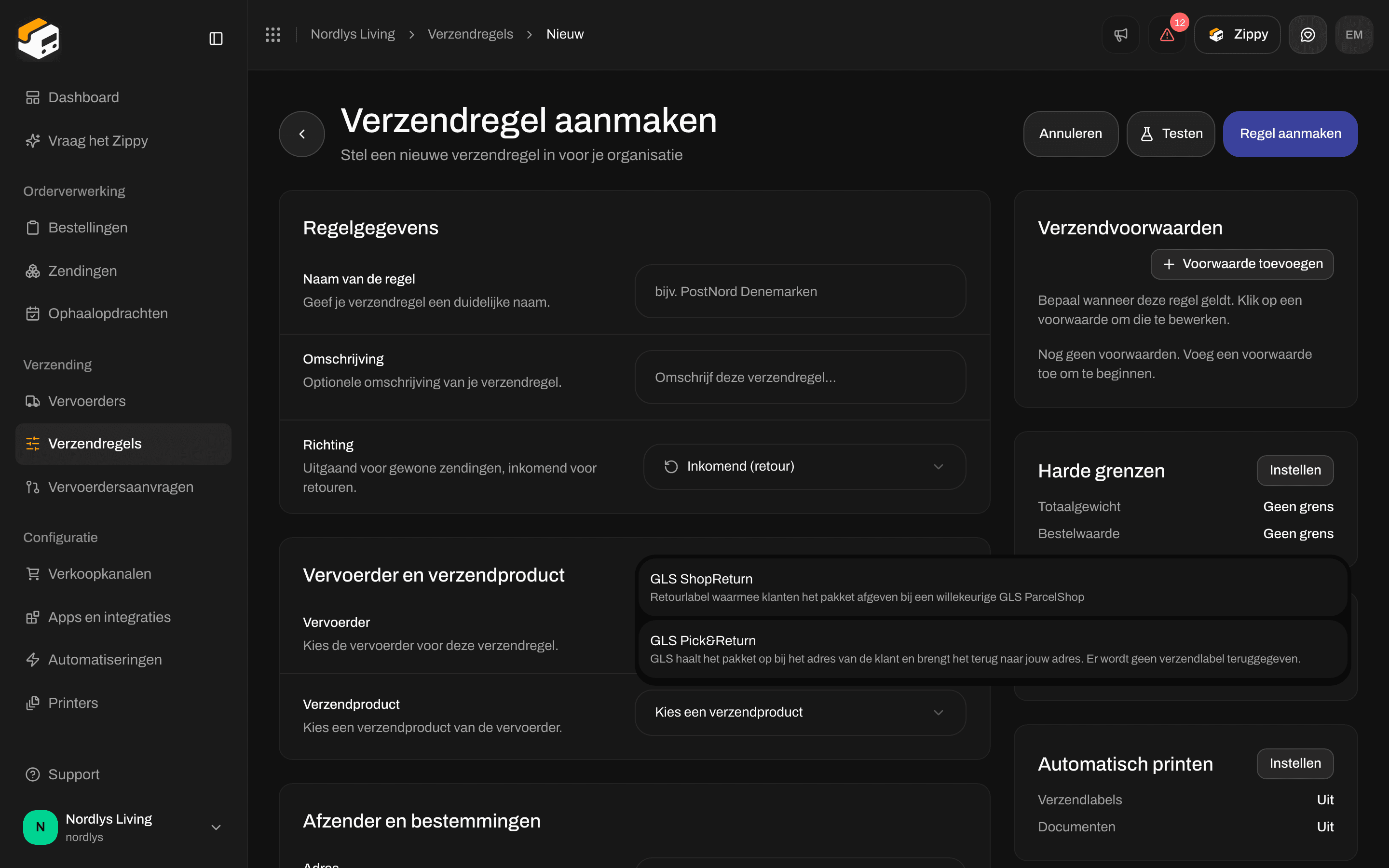Go back with the arrow button
Image resolution: width=1389 pixels, height=868 pixels.
click(x=302, y=134)
